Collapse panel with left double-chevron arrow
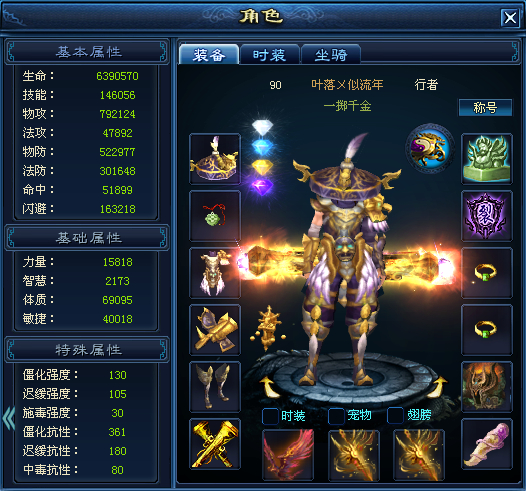The height and width of the screenshot is (491, 526). pyautogui.click(x=9, y=418)
